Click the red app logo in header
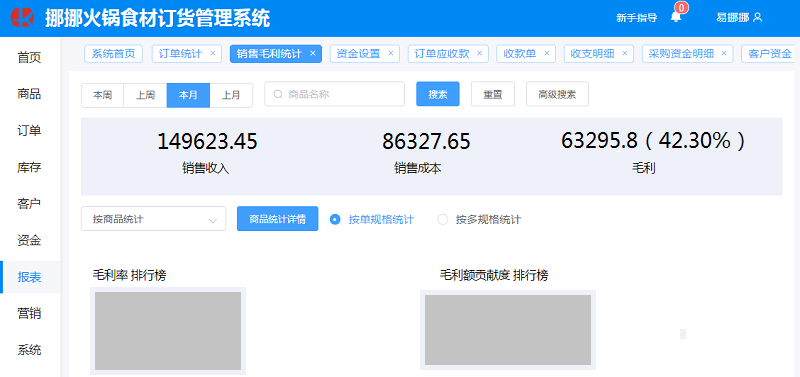800x377 pixels. (x=22, y=18)
